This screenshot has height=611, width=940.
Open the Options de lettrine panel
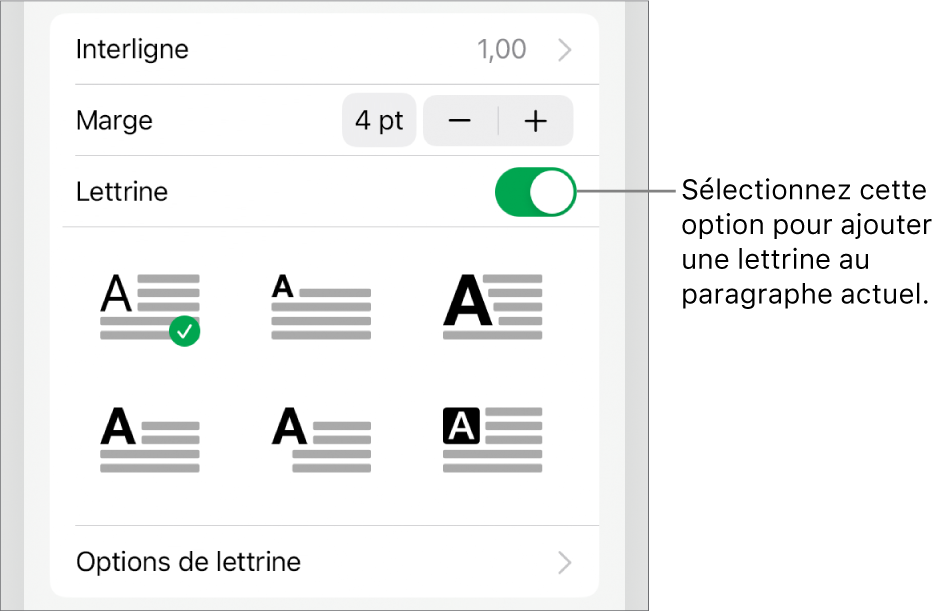(x=188, y=561)
